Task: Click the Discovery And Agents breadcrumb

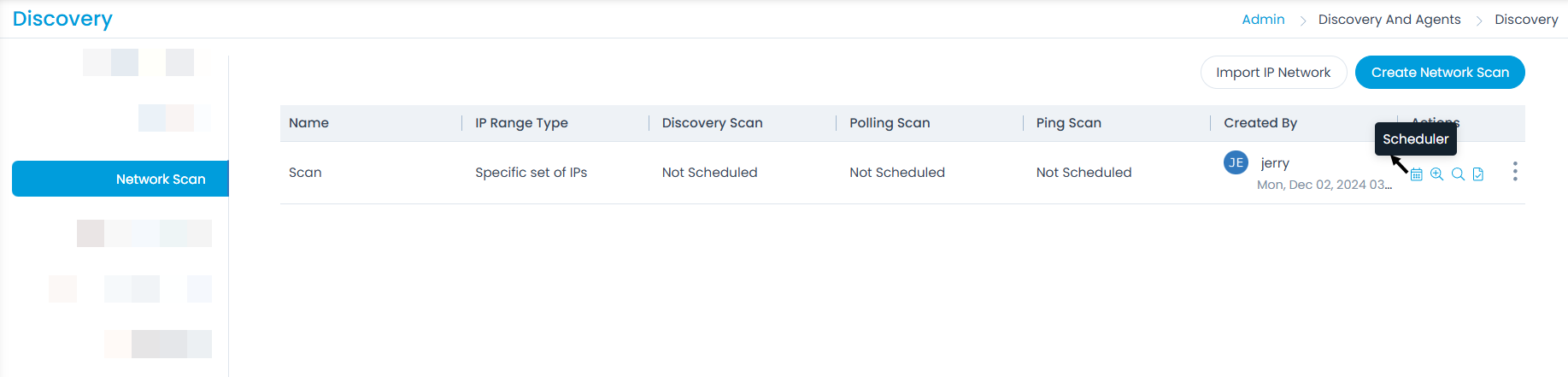Action: point(1389,20)
